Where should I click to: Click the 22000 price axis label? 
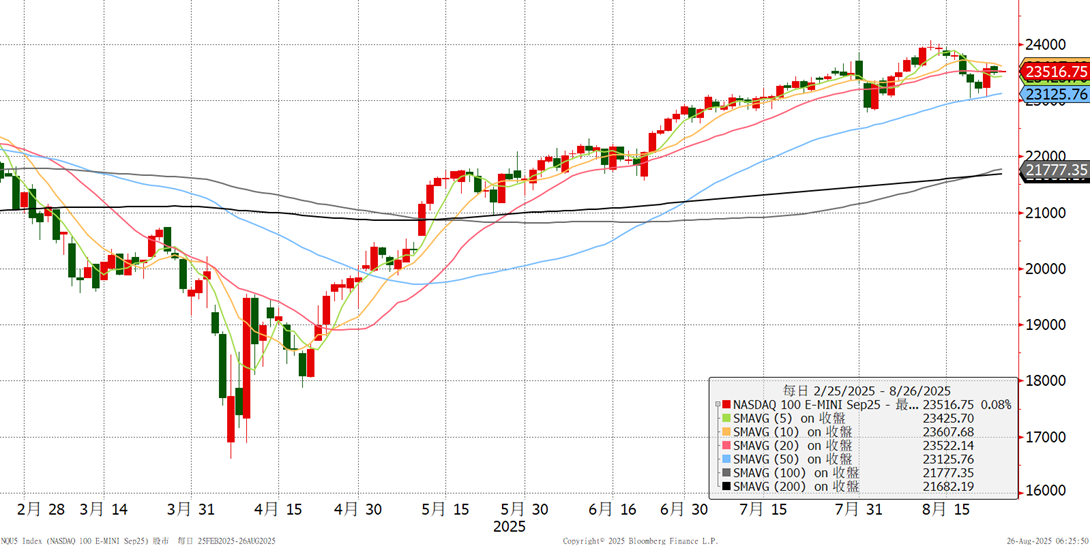coord(1046,156)
